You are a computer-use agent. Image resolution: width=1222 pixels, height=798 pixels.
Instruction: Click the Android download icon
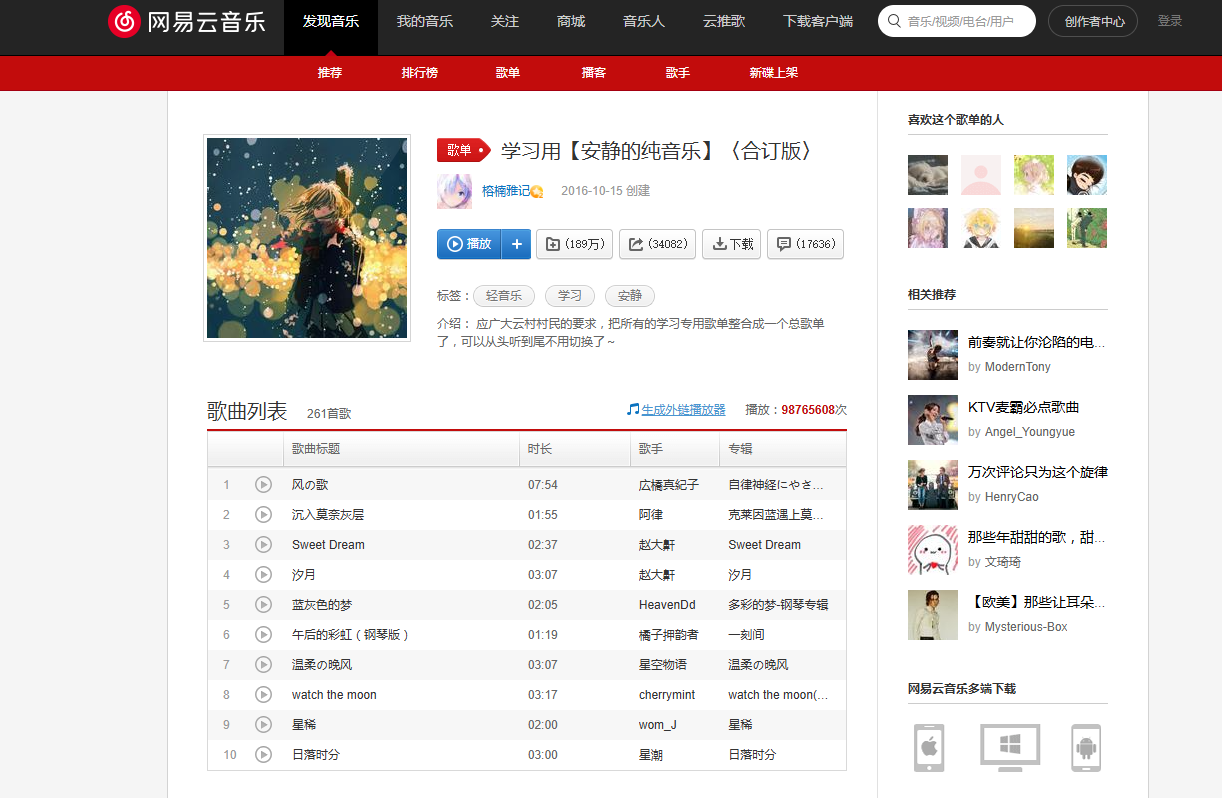(1085, 747)
